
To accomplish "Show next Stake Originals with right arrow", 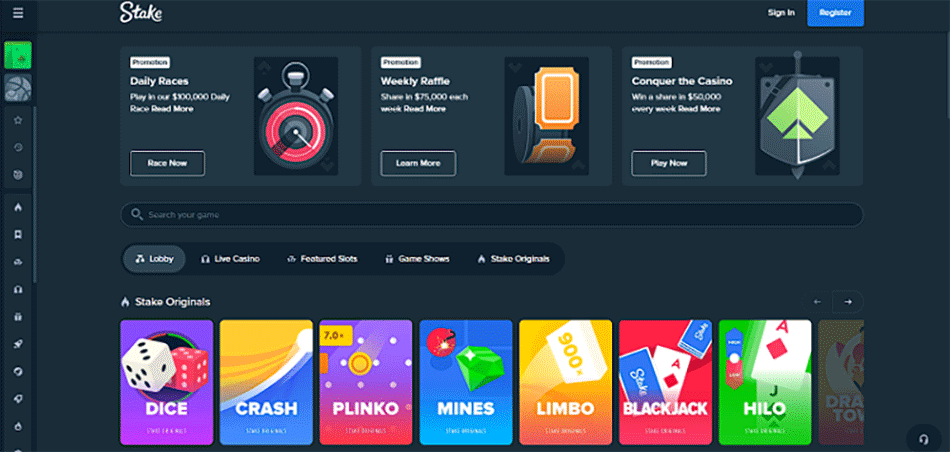I will (848, 302).
